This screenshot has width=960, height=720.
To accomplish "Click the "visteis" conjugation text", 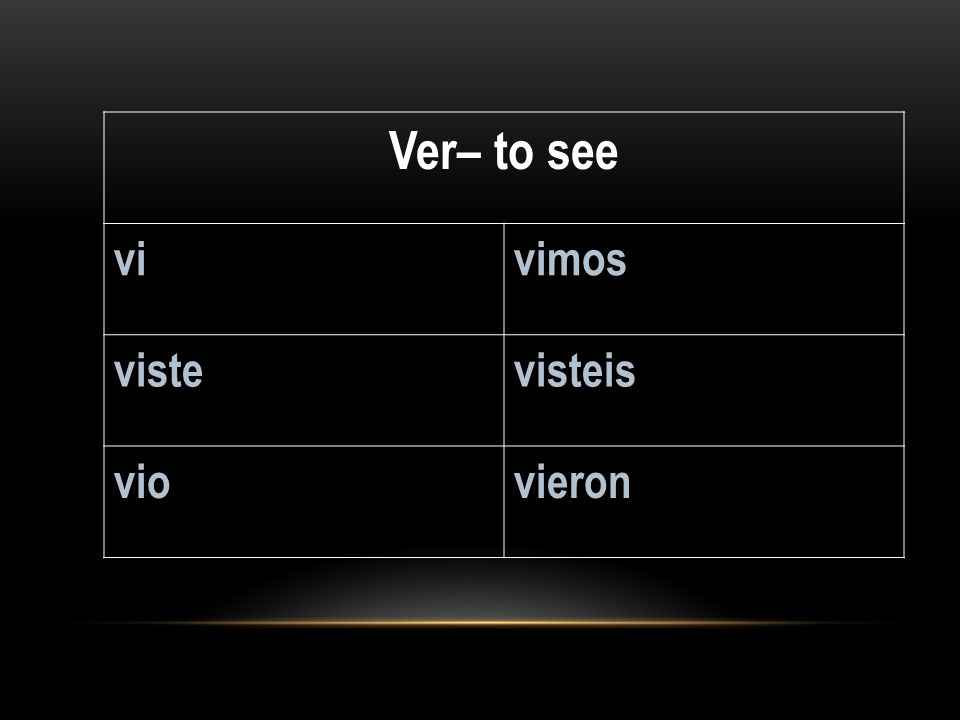I will [574, 370].
